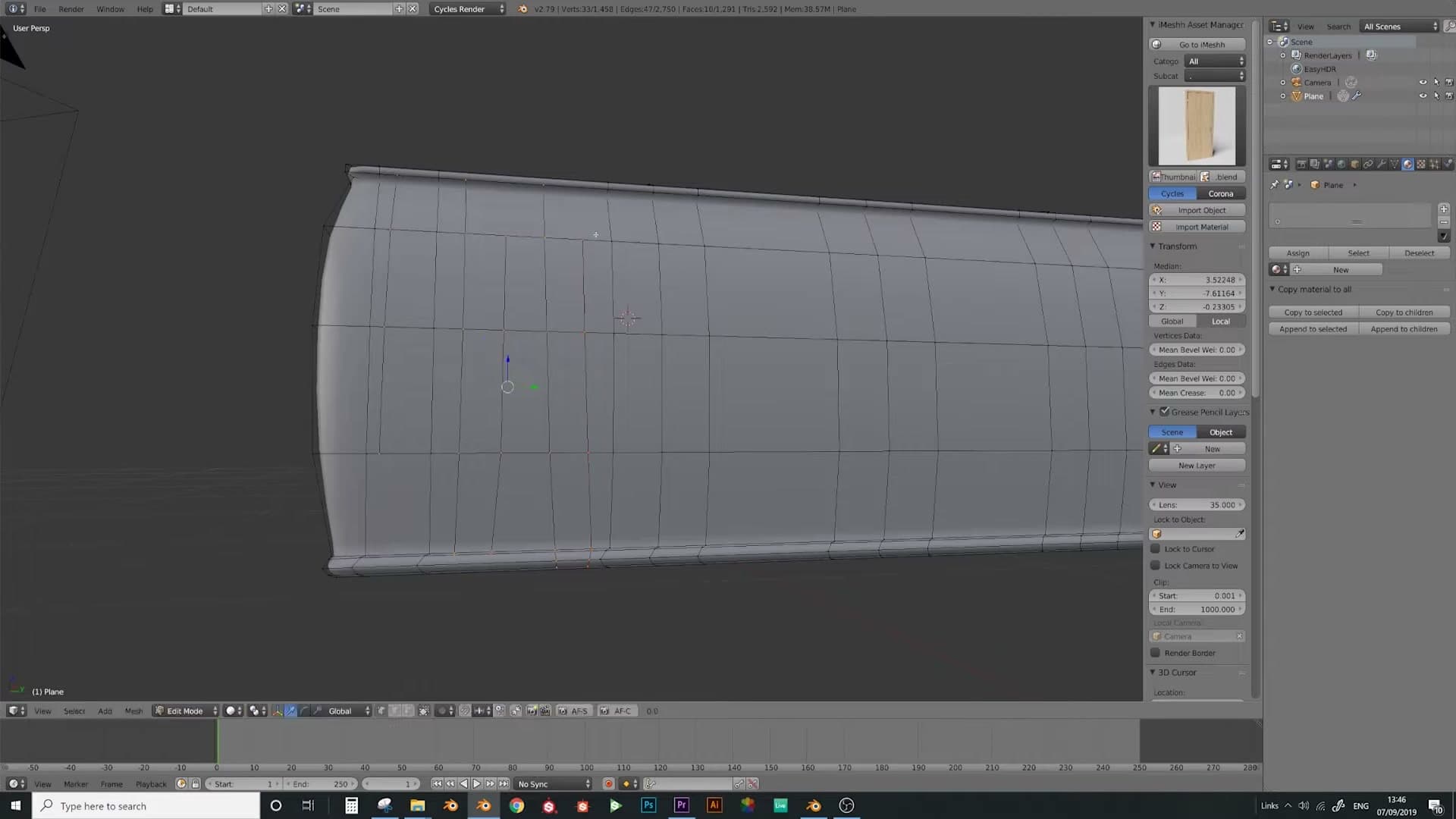The height and width of the screenshot is (819, 1456).
Task: Pin the properties context with pin icon
Action: pyautogui.click(x=1274, y=185)
